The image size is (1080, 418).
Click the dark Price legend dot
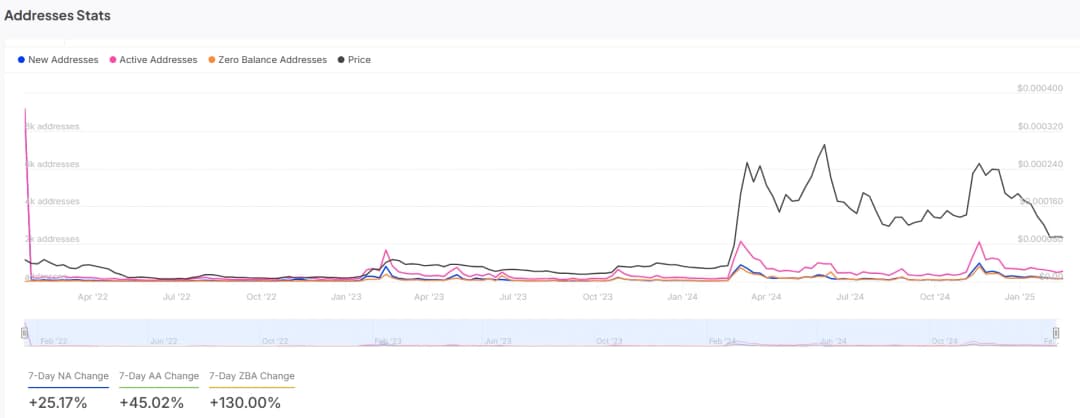341,60
